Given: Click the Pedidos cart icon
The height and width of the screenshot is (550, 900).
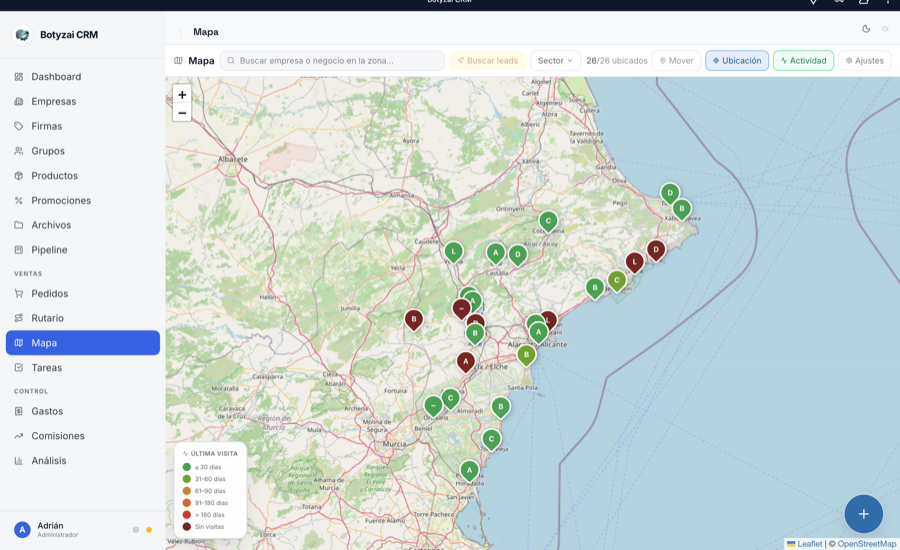Looking at the screenshot, I should [19, 293].
